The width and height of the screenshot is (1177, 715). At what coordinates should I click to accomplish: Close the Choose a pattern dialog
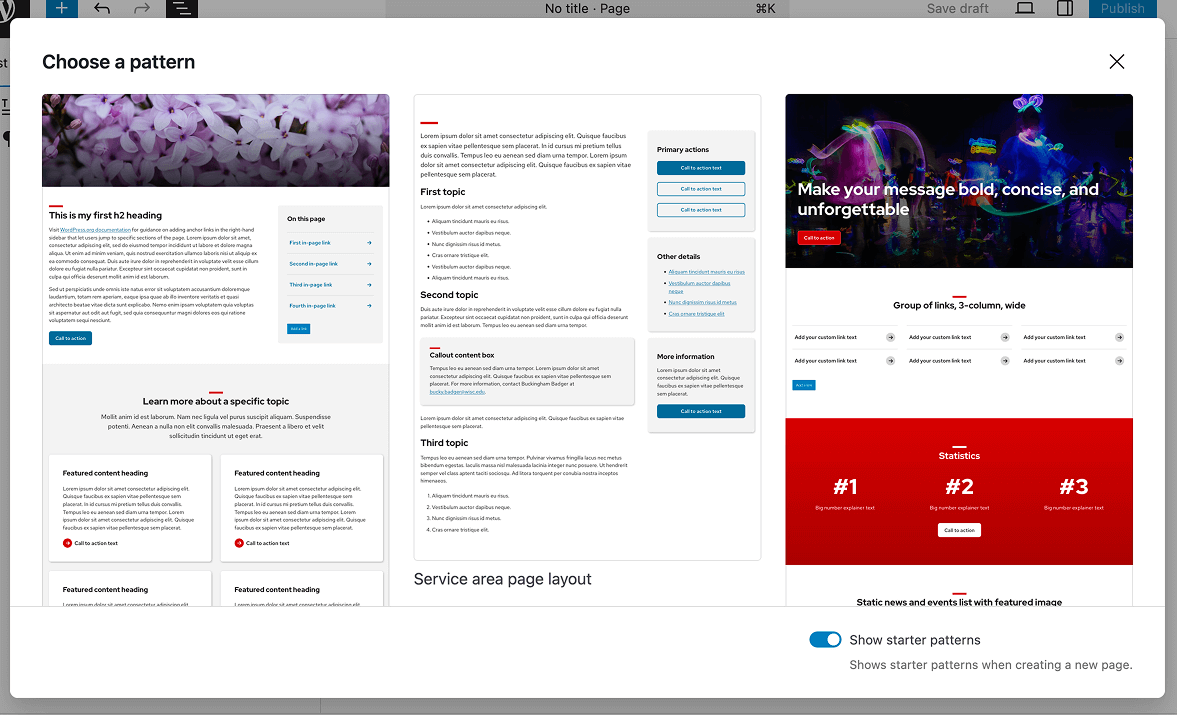tap(1117, 62)
